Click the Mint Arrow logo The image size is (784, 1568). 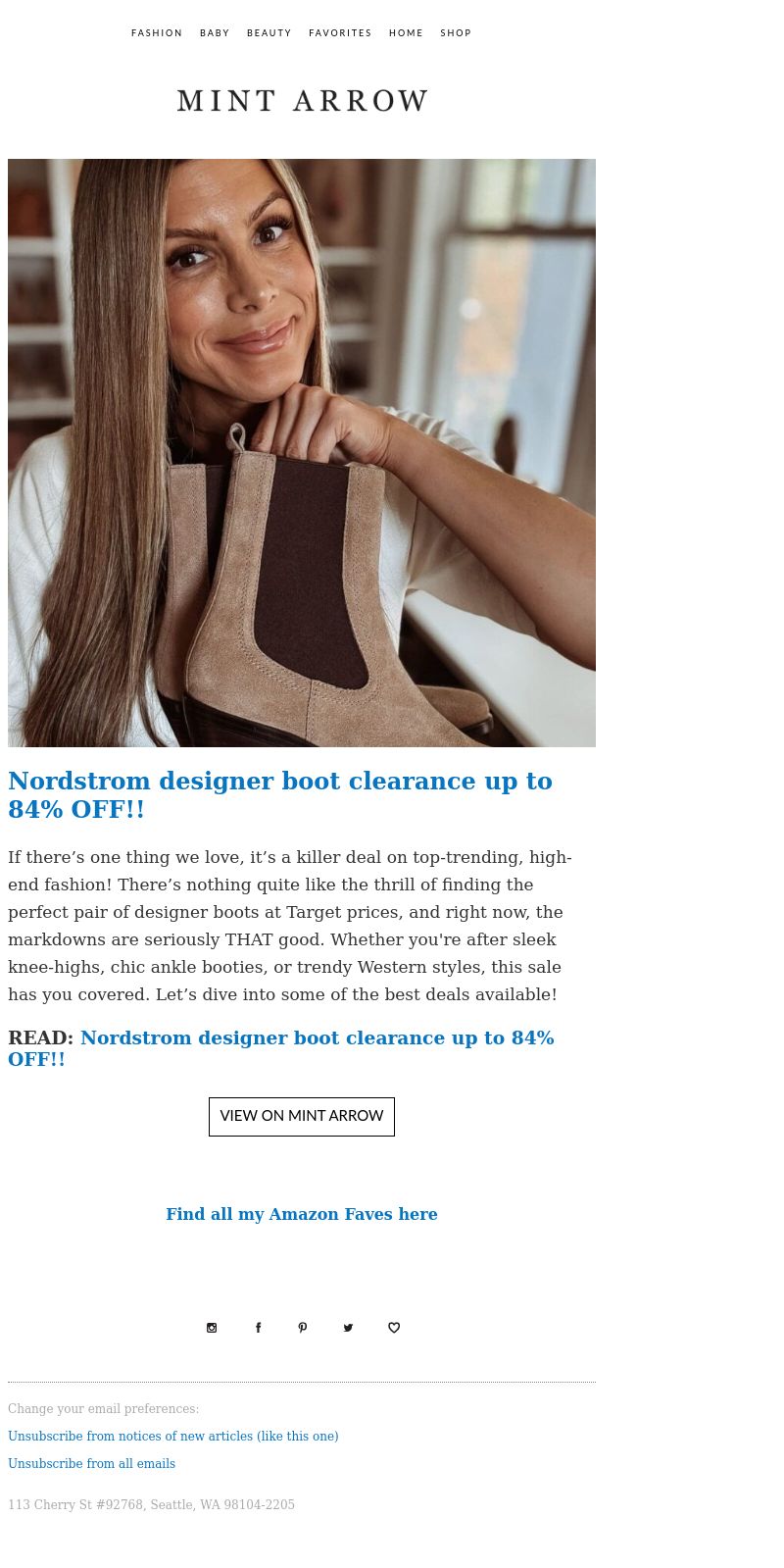(x=302, y=101)
